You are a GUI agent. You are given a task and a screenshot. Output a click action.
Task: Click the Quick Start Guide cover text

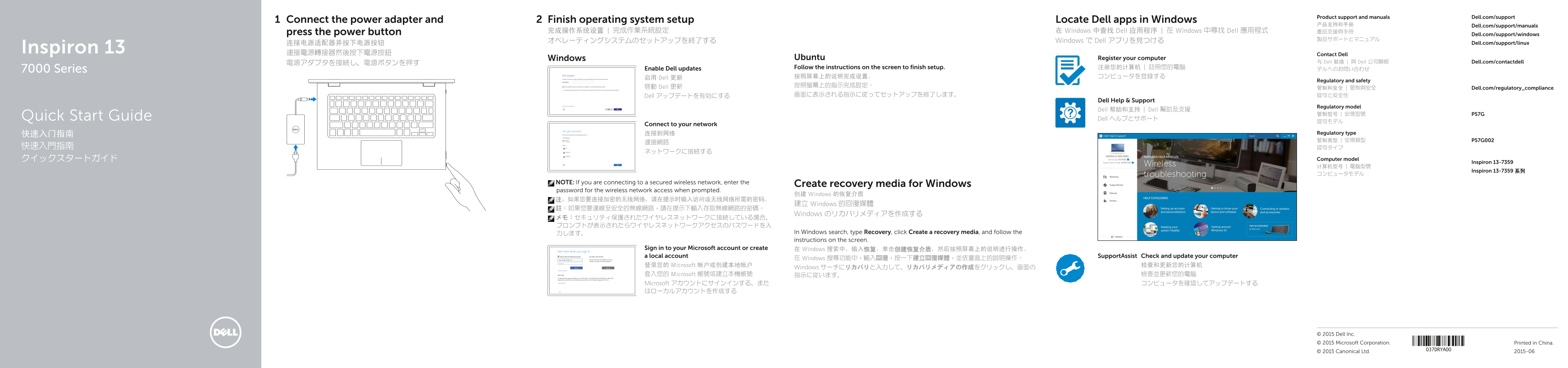click(86, 115)
